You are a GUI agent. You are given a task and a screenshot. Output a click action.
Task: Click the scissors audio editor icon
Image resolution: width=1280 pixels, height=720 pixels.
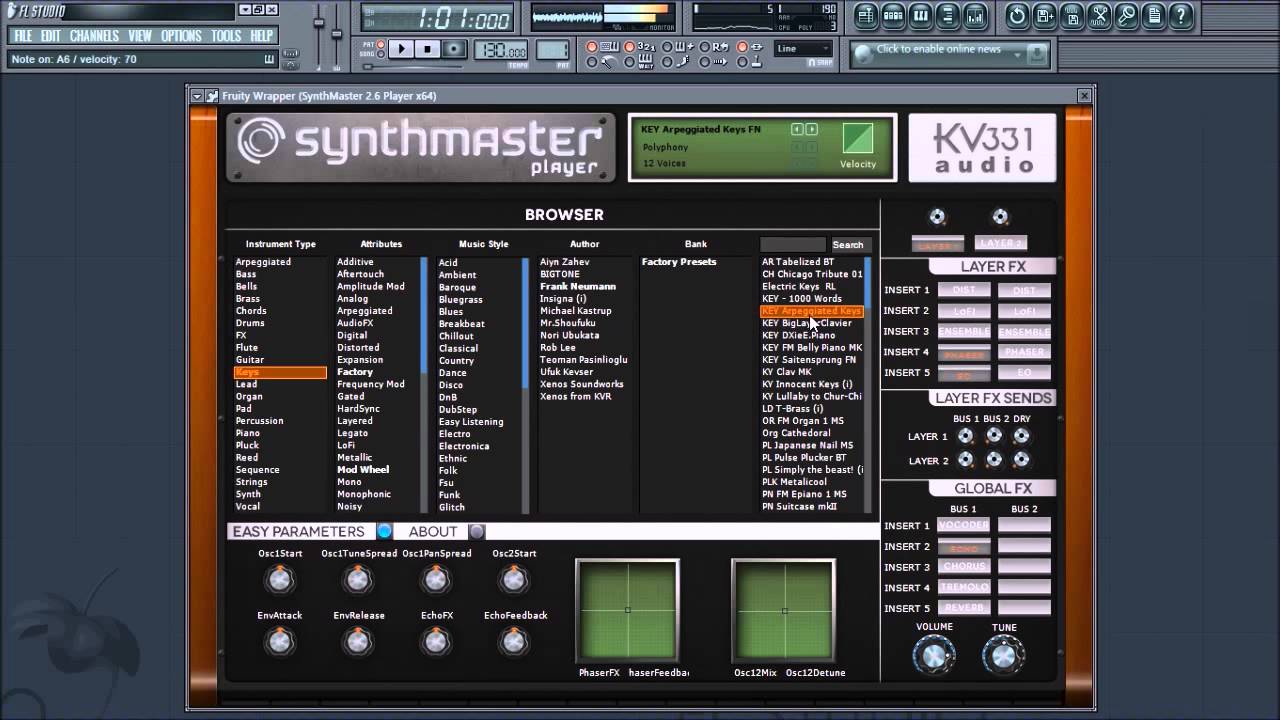pyautogui.click(x=1099, y=15)
